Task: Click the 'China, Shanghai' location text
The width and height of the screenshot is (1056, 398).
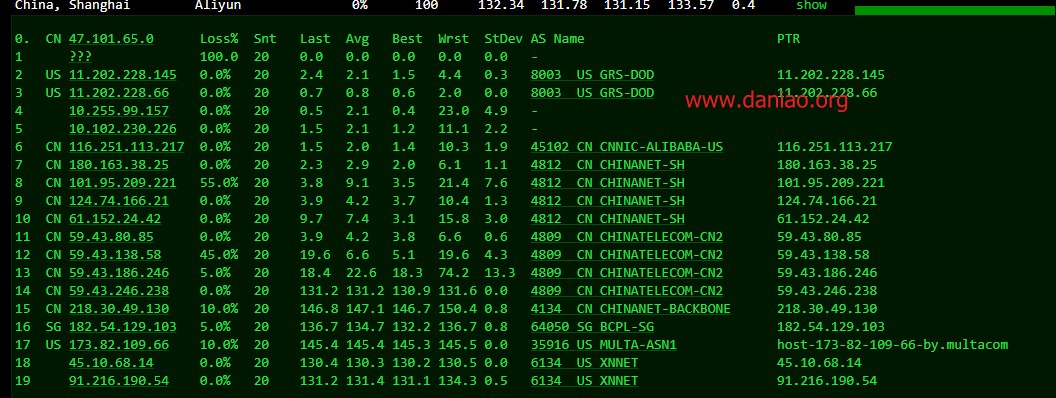Action: click(72, 5)
